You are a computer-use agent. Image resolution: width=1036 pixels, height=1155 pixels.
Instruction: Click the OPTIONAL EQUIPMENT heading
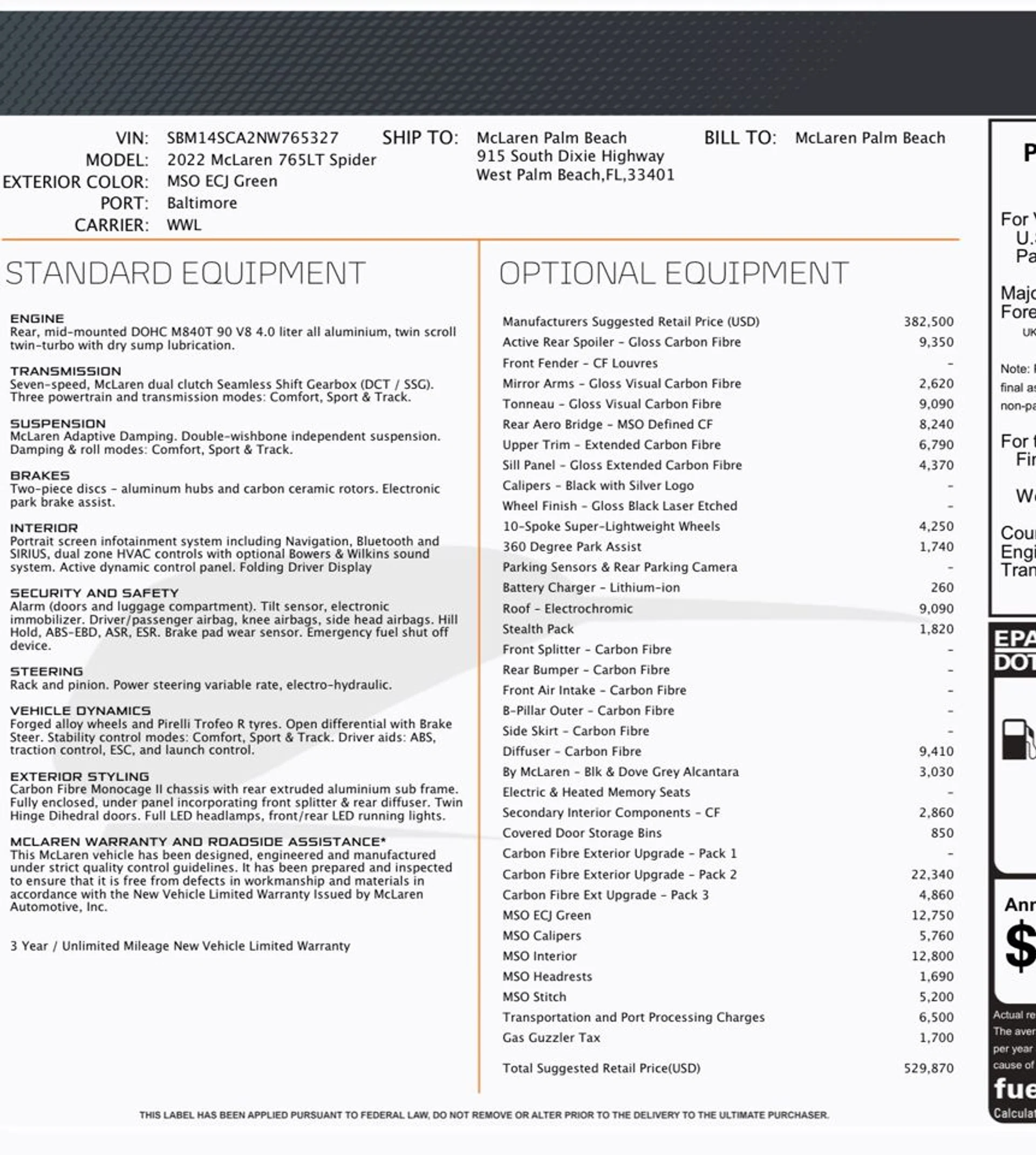click(673, 273)
